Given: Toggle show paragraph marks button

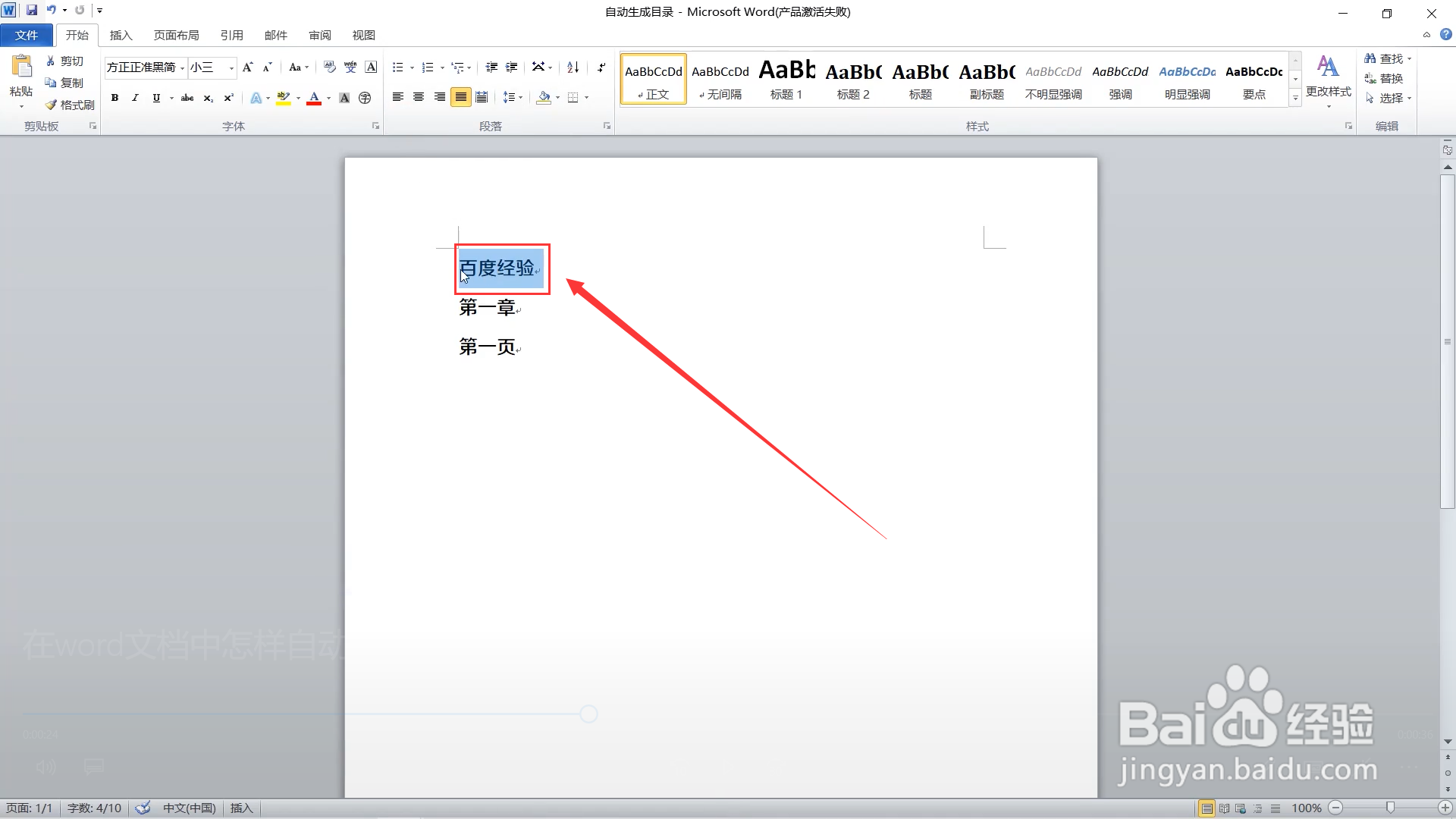Looking at the screenshot, I should (601, 67).
